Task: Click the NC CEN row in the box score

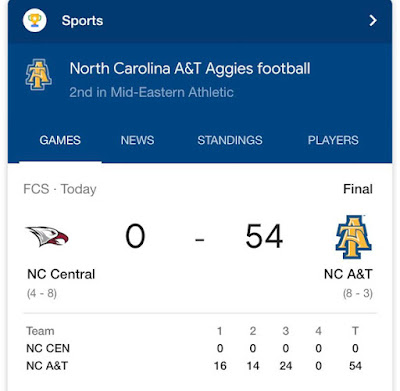Action: (x=200, y=348)
